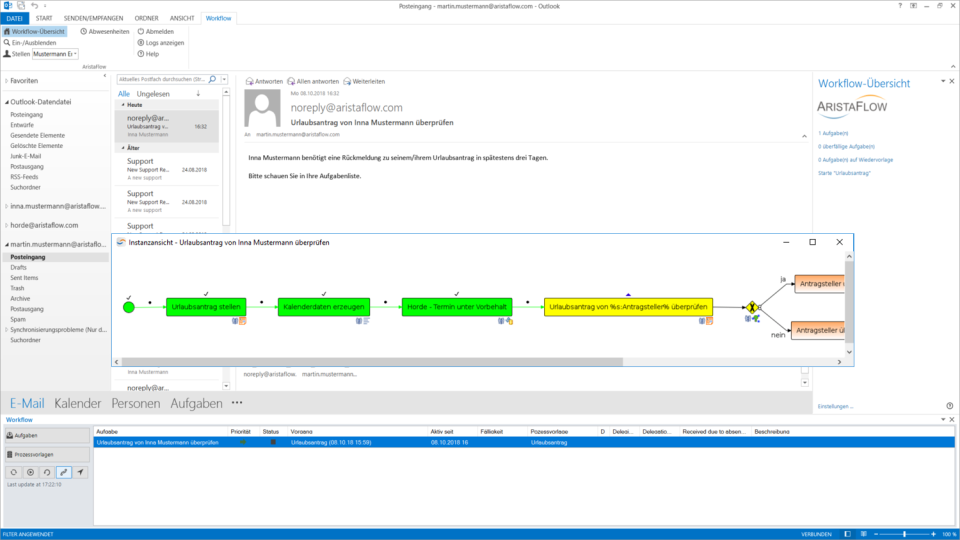Click the normal view icon in the status bar
This screenshot has width=960, height=540.
(x=847, y=534)
